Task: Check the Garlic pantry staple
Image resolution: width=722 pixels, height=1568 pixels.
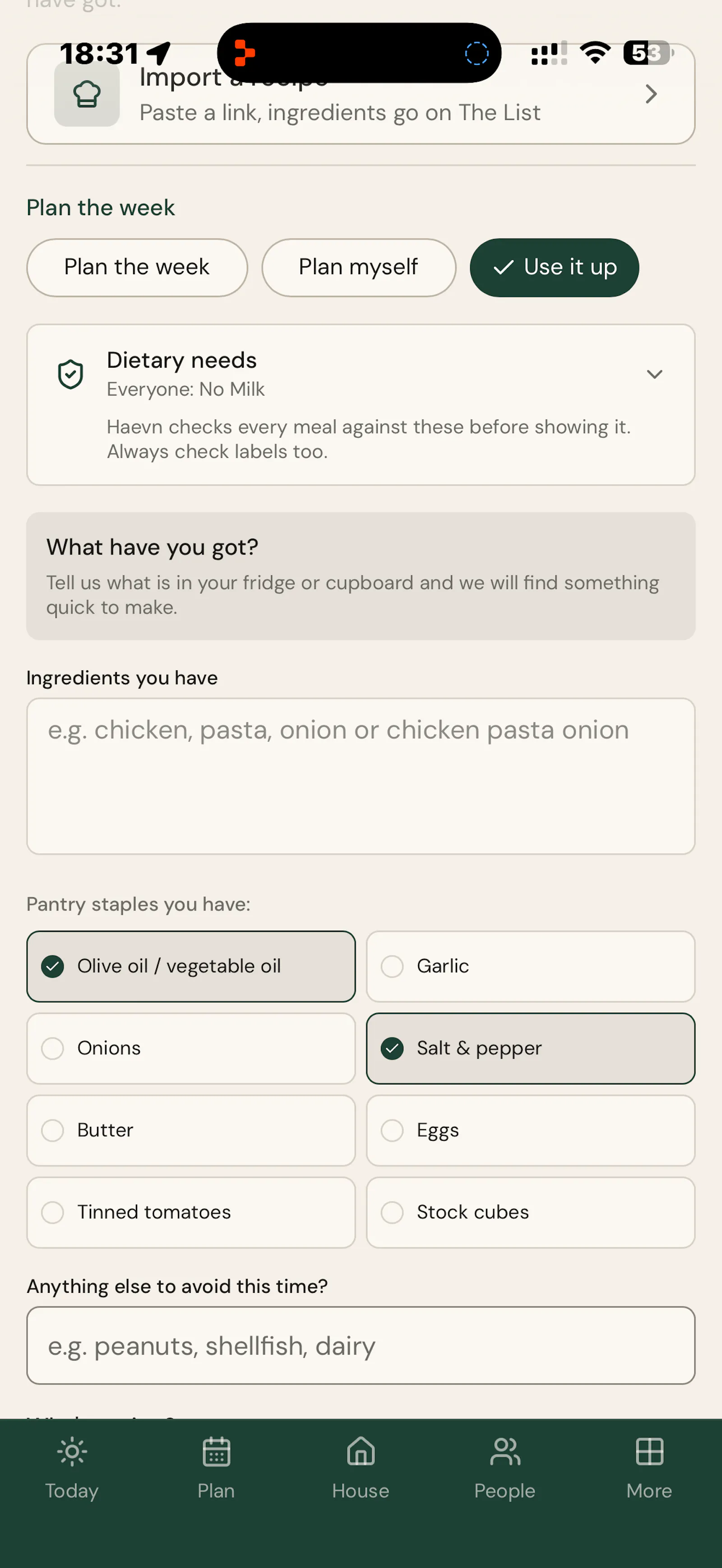Action: [x=530, y=966]
